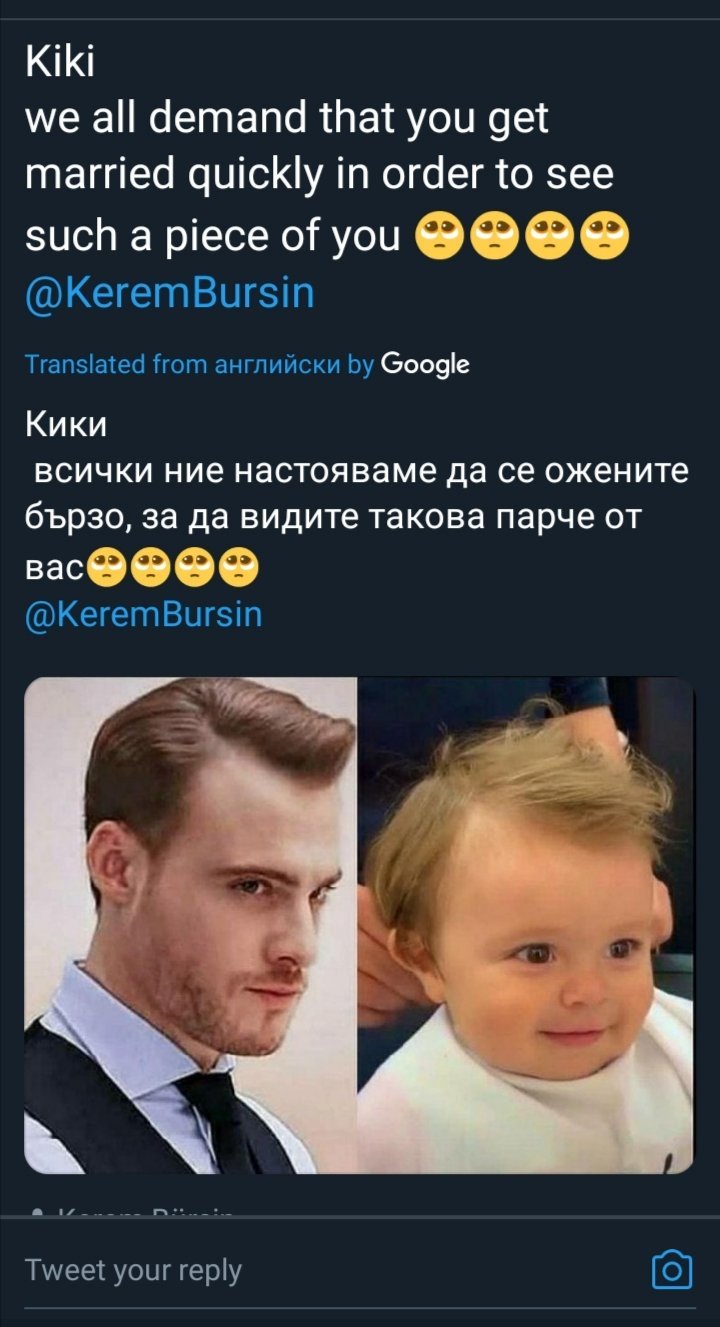720x1327 pixels.
Task: Tap first eye-roll emoji in English tweet
Action: (x=438, y=236)
